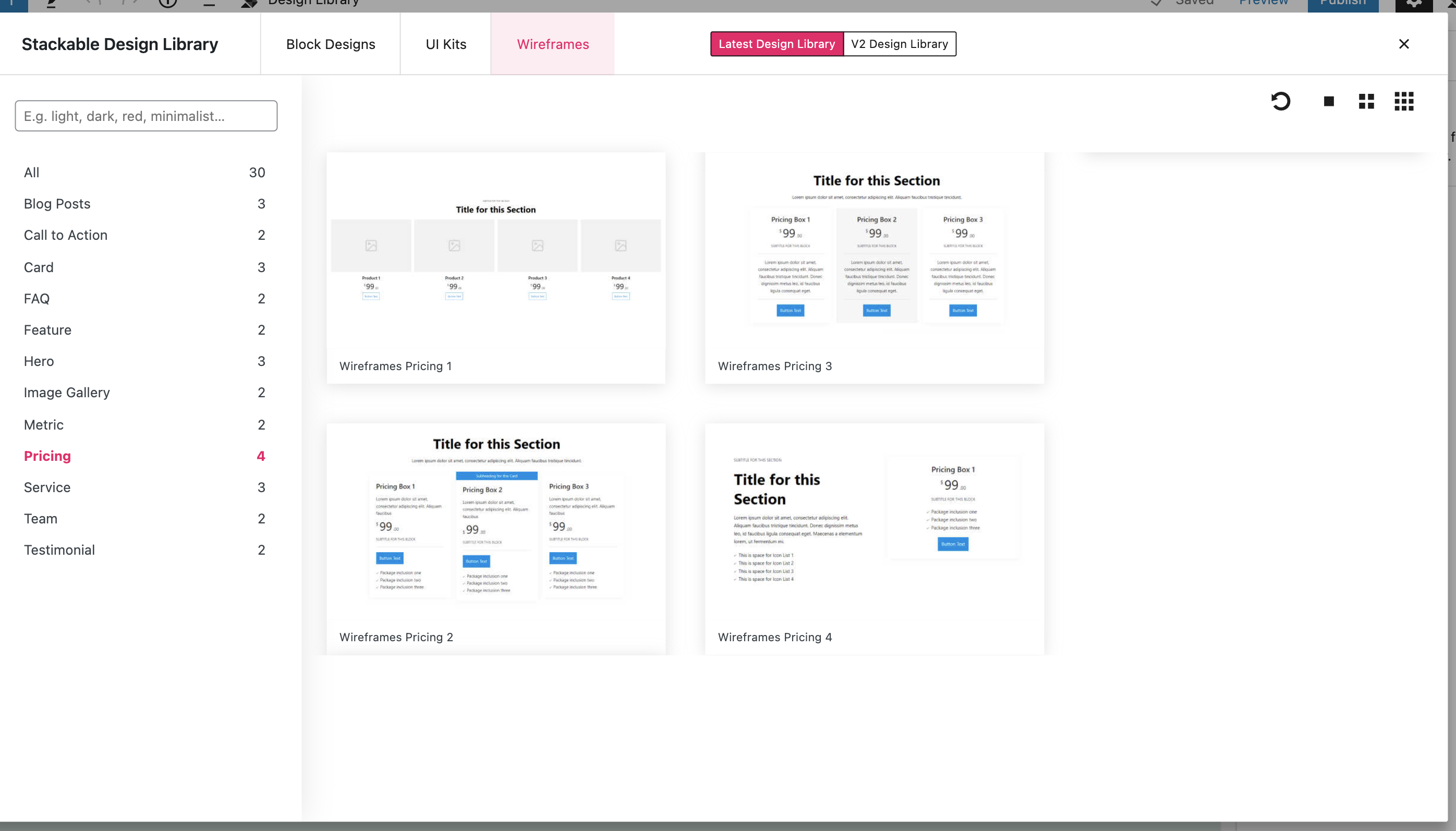Switch to single large preview view
This screenshot has width=1456, height=831.
click(x=1329, y=102)
